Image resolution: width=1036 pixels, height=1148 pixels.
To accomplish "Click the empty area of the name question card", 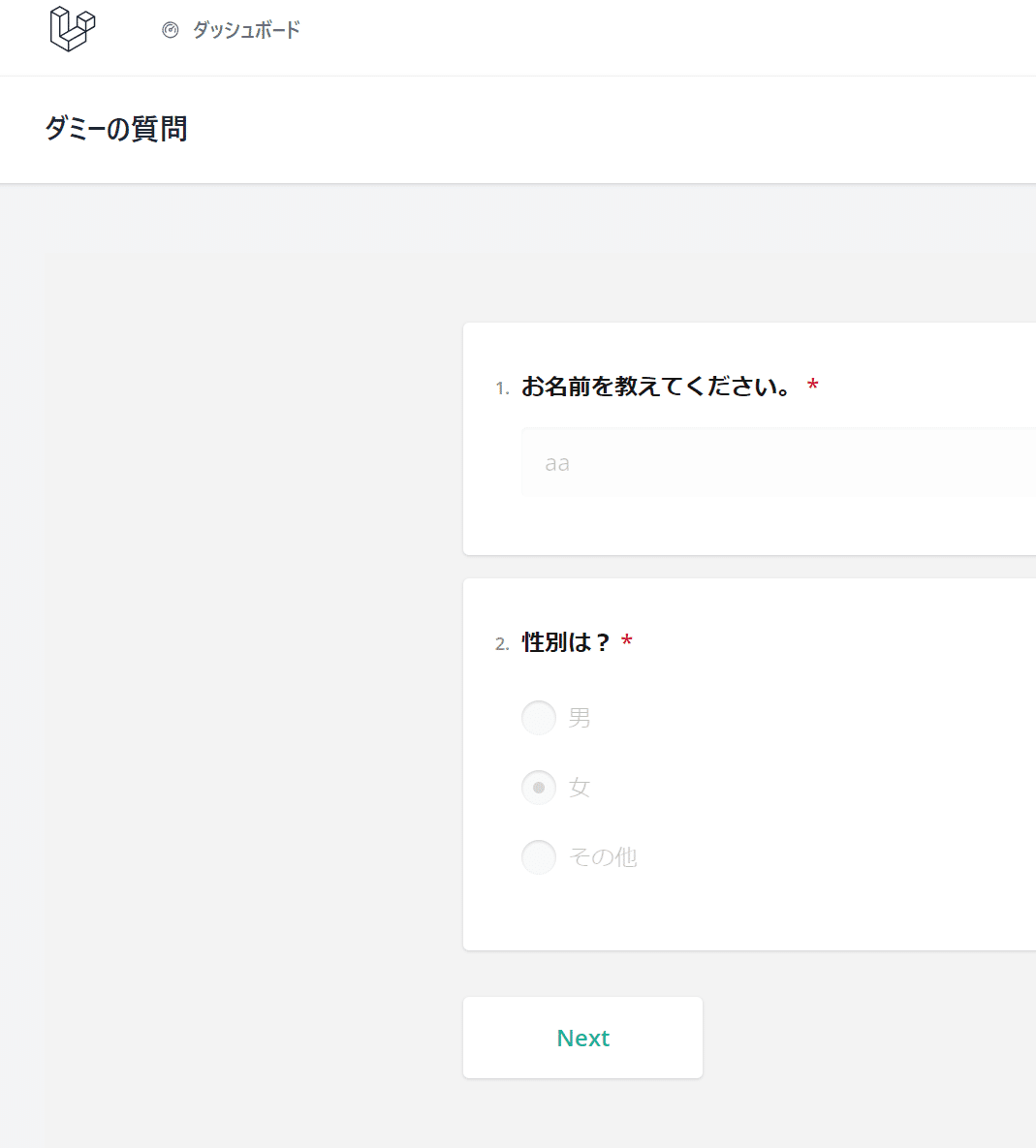I will [x=769, y=527].
